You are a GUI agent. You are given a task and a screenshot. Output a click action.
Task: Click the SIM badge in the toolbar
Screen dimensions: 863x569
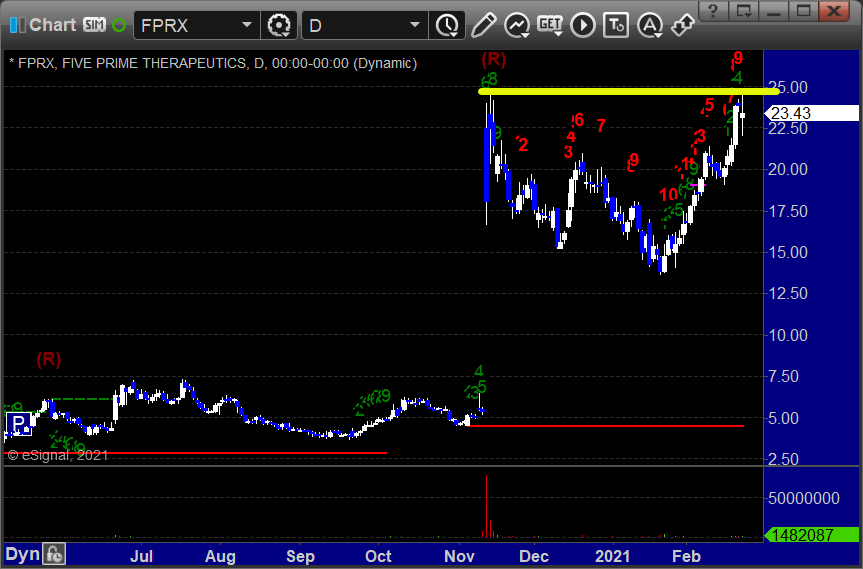click(94, 25)
